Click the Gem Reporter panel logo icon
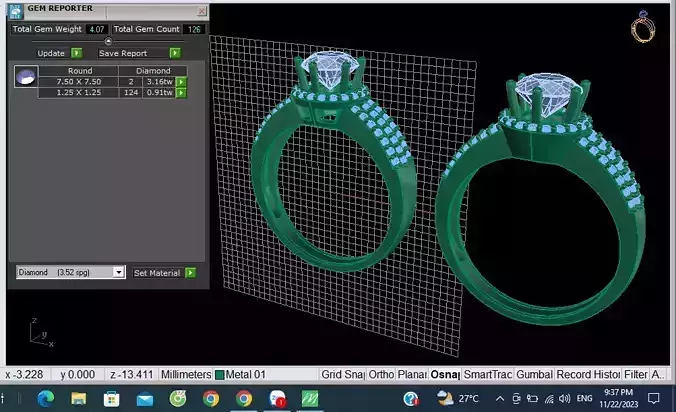The image size is (676, 412). click(16, 11)
